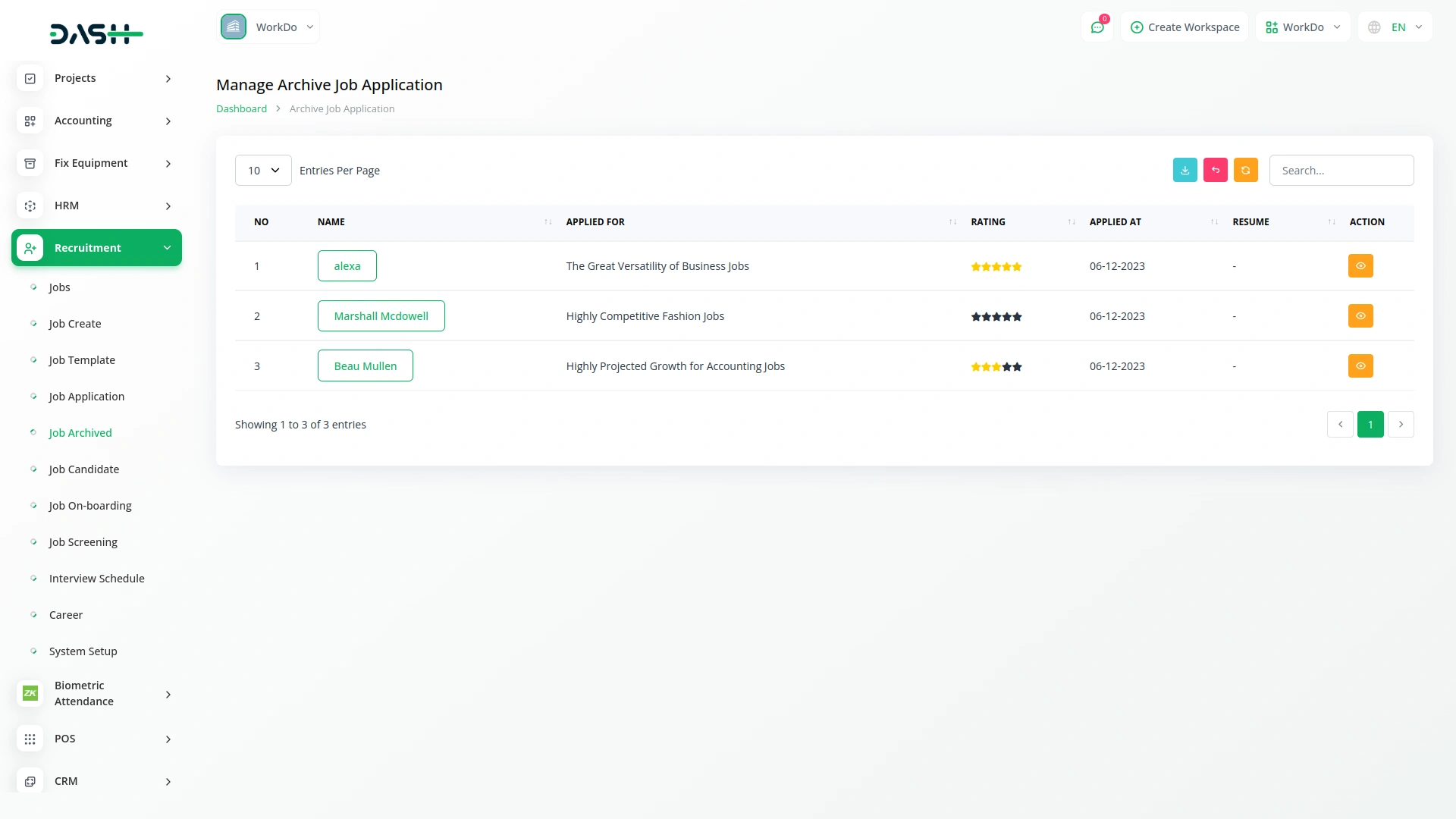Expand the Biometric Attendance chevron
Image resolution: width=1456 pixels, height=819 pixels.
pyautogui.click(x=168, y=695)
